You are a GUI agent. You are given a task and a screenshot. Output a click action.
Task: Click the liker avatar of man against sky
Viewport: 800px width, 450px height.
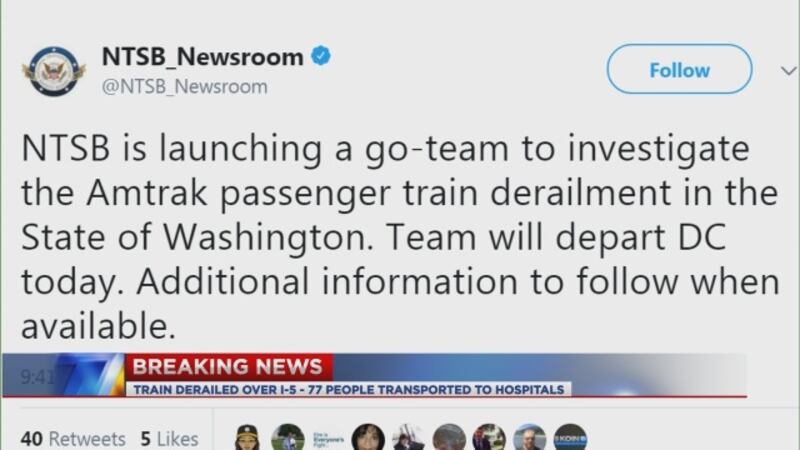(x=530, y=438)
